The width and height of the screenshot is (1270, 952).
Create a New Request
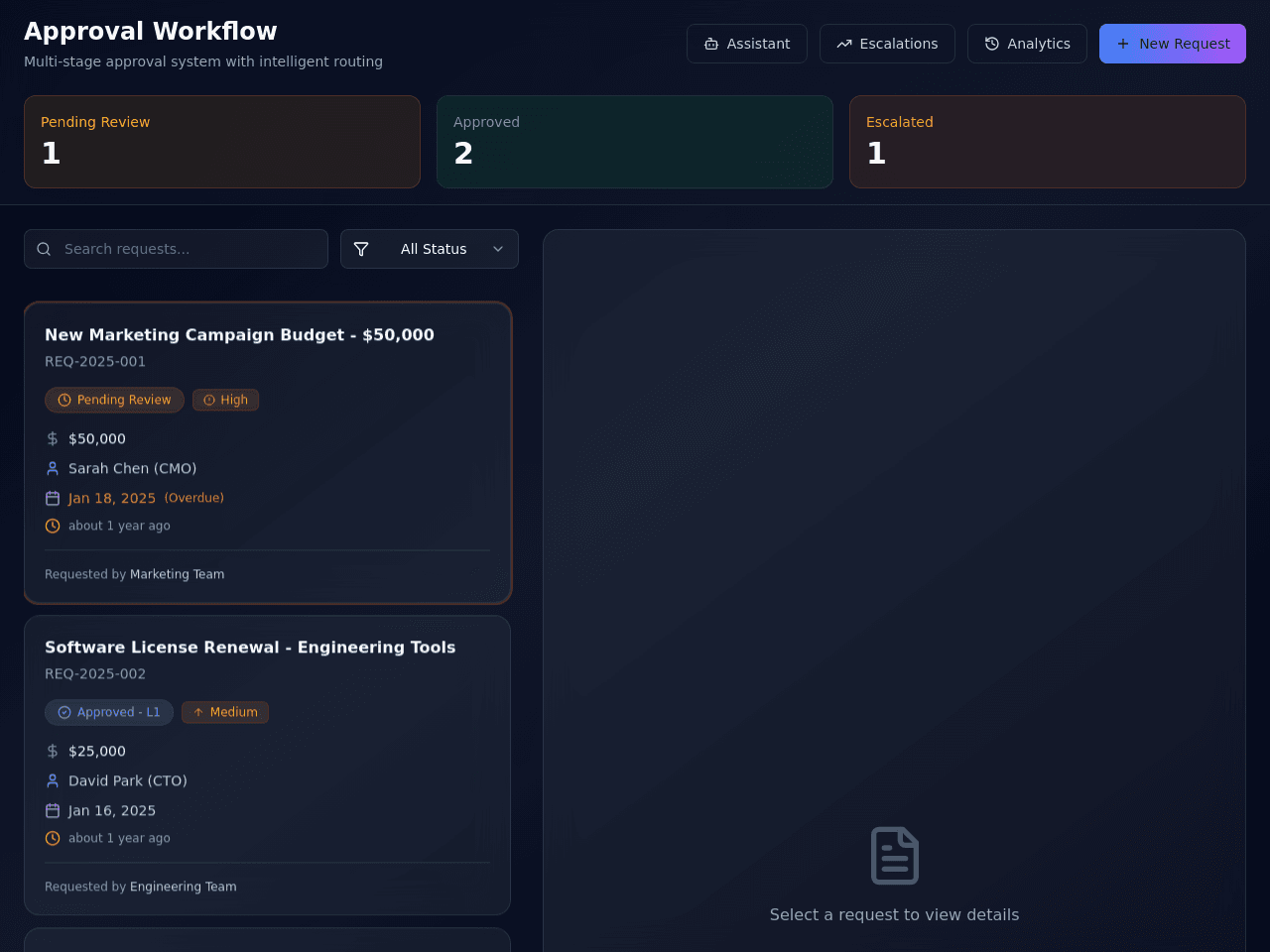[1173, 44]
